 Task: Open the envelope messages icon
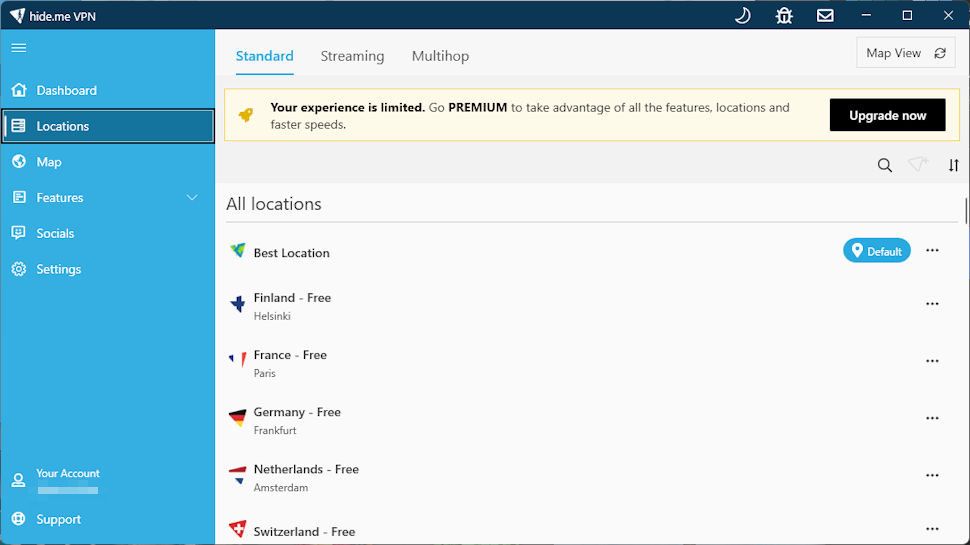point(825,15)
